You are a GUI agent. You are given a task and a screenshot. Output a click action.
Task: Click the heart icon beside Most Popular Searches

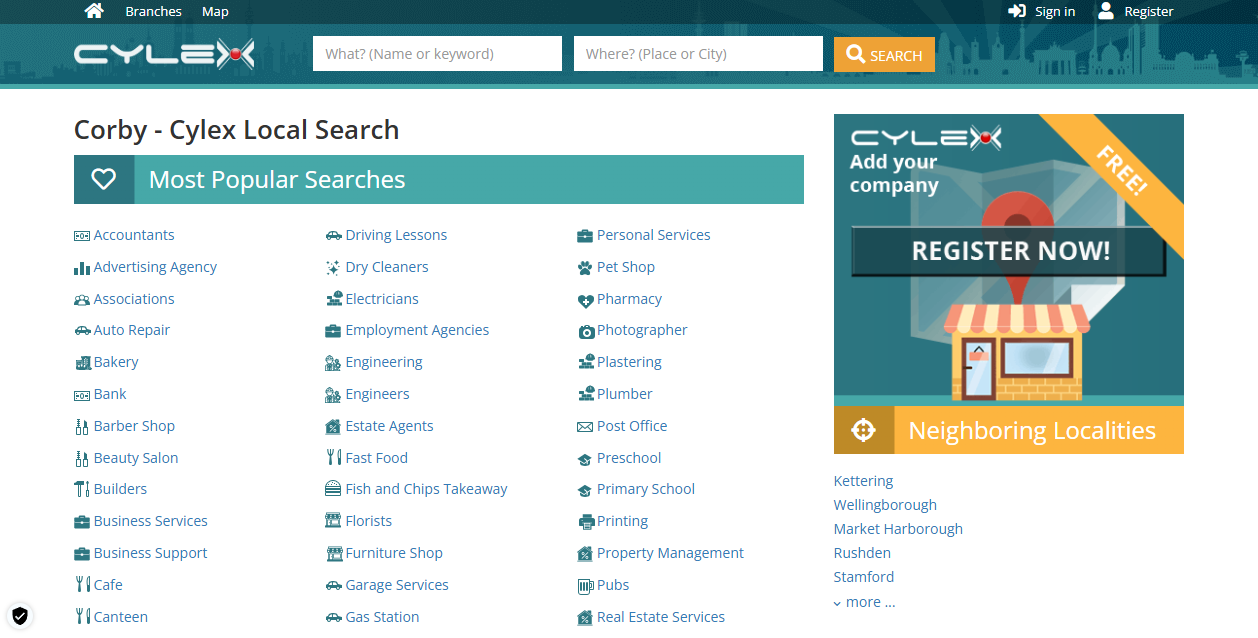click(x=104, y=178)
